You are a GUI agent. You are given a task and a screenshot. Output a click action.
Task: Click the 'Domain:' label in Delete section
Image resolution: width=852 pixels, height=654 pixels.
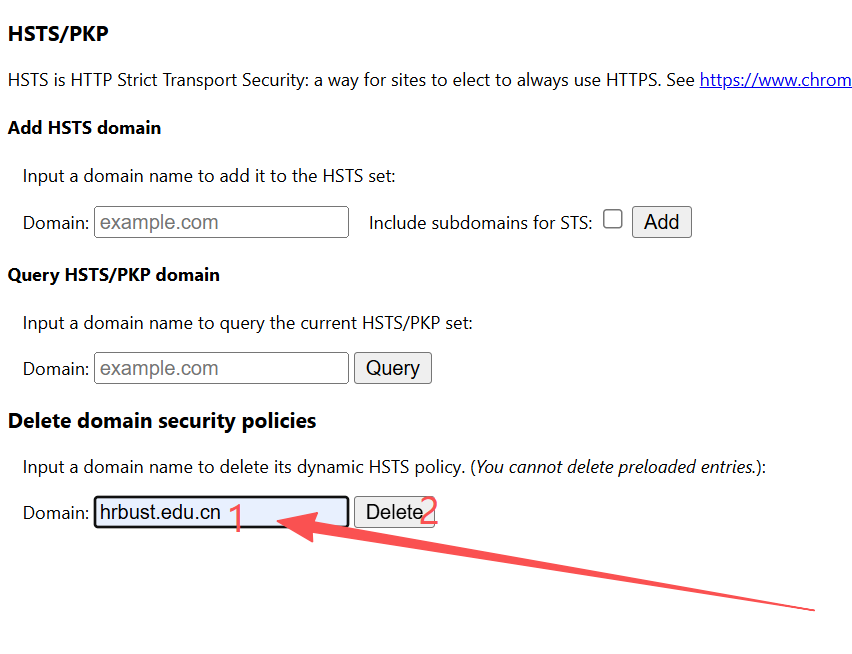(x=56, y=513)
